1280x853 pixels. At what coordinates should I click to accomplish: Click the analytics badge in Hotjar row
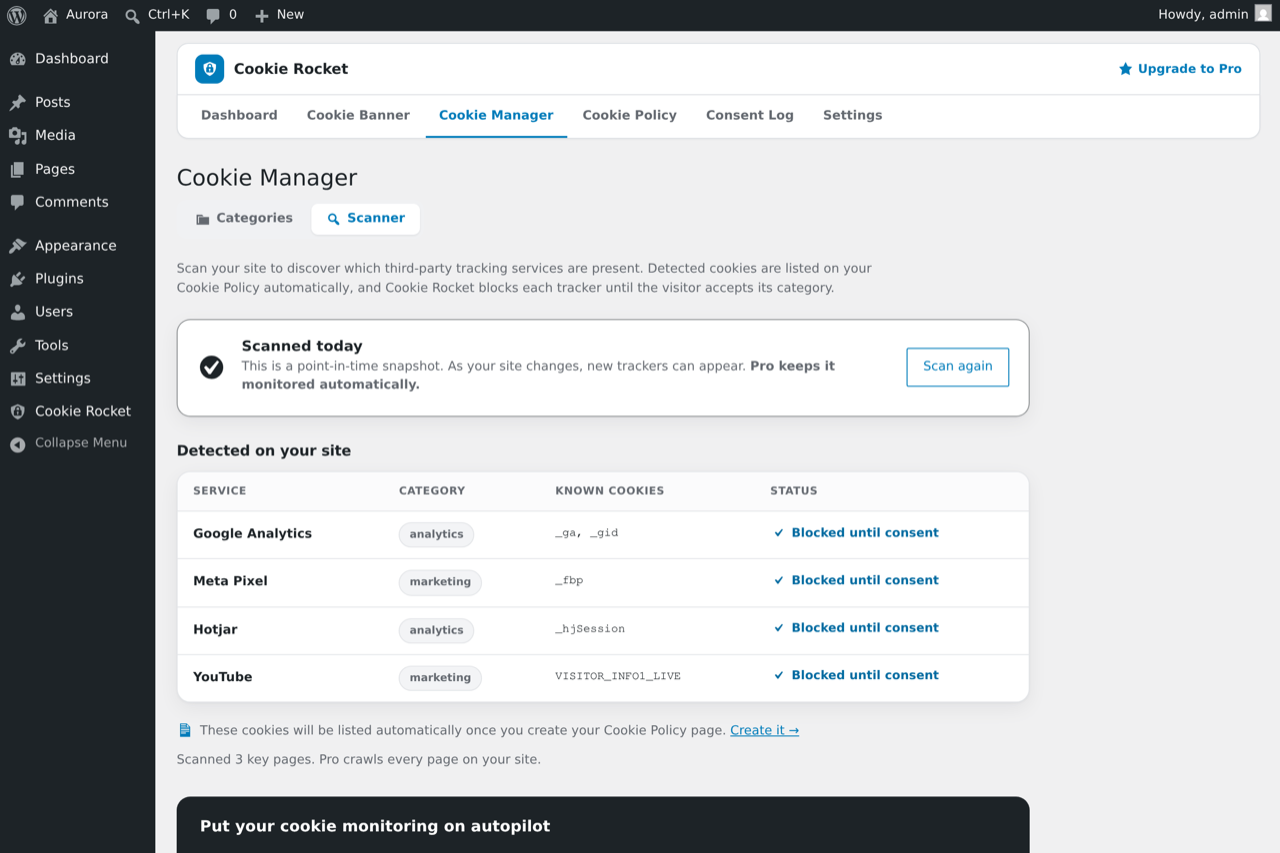pos(436,630)
